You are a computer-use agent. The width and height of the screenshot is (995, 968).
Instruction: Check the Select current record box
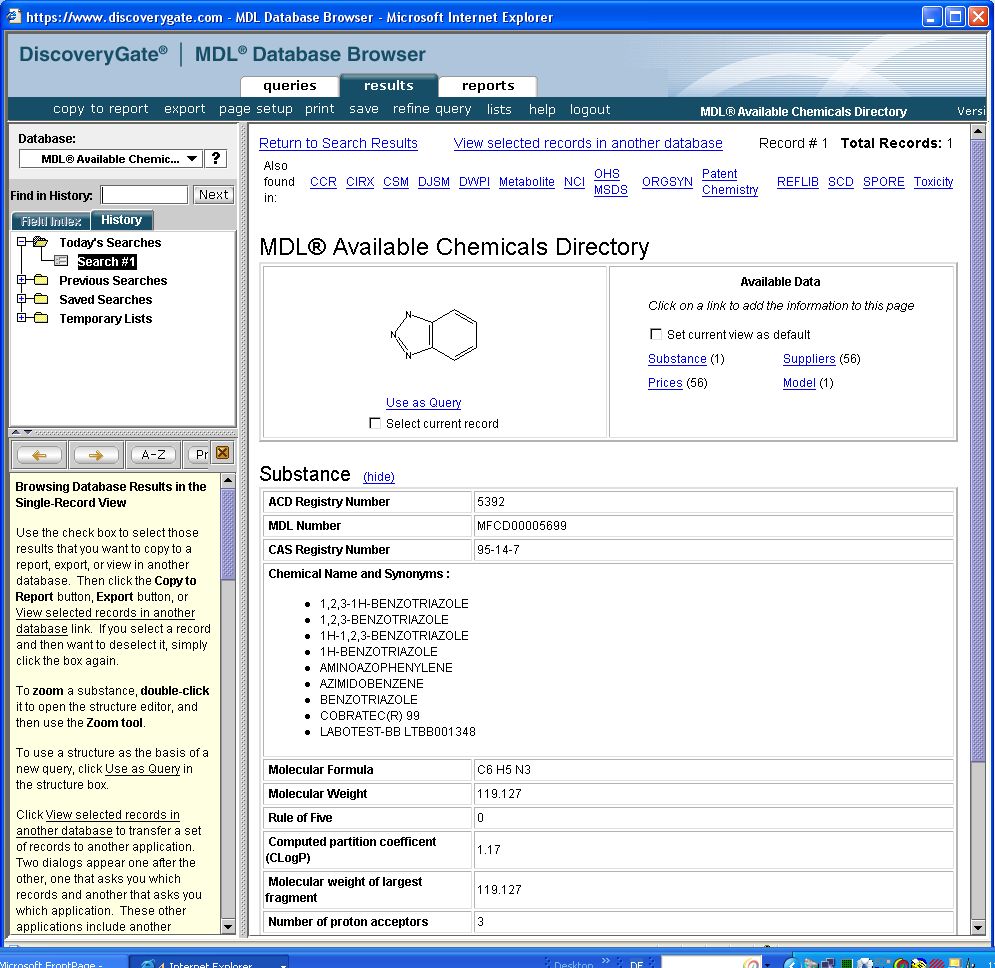pyautogui.click(x=375, y=424)
